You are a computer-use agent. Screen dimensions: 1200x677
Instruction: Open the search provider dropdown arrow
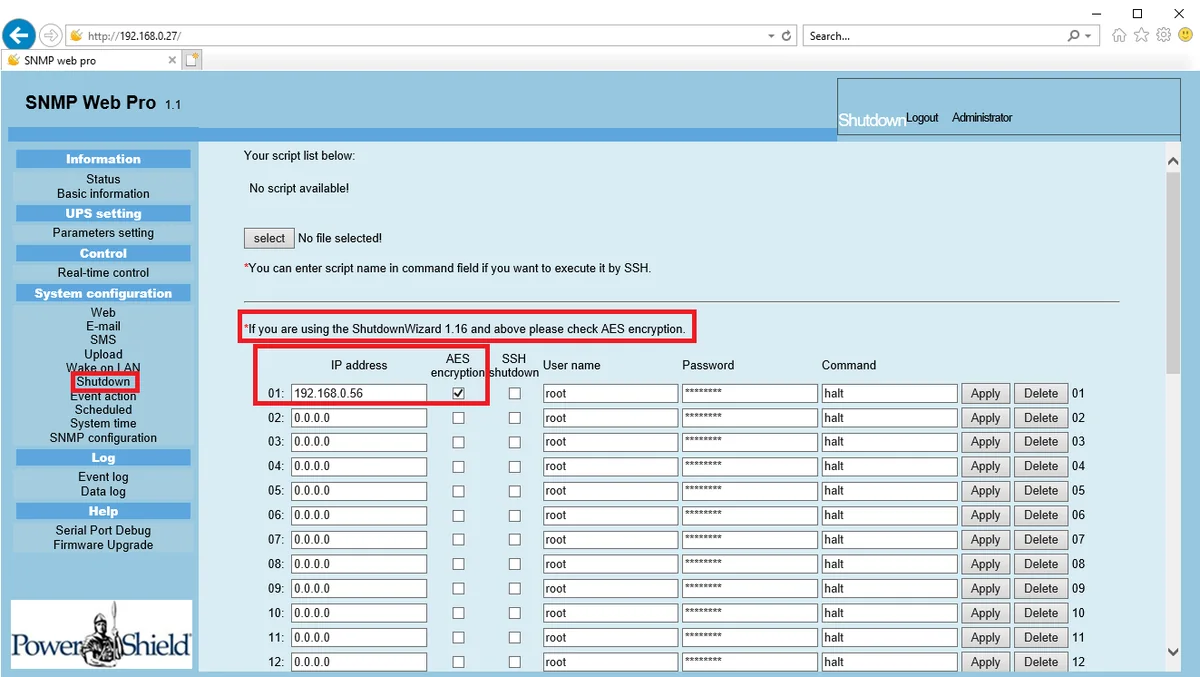coord(1089,36)
